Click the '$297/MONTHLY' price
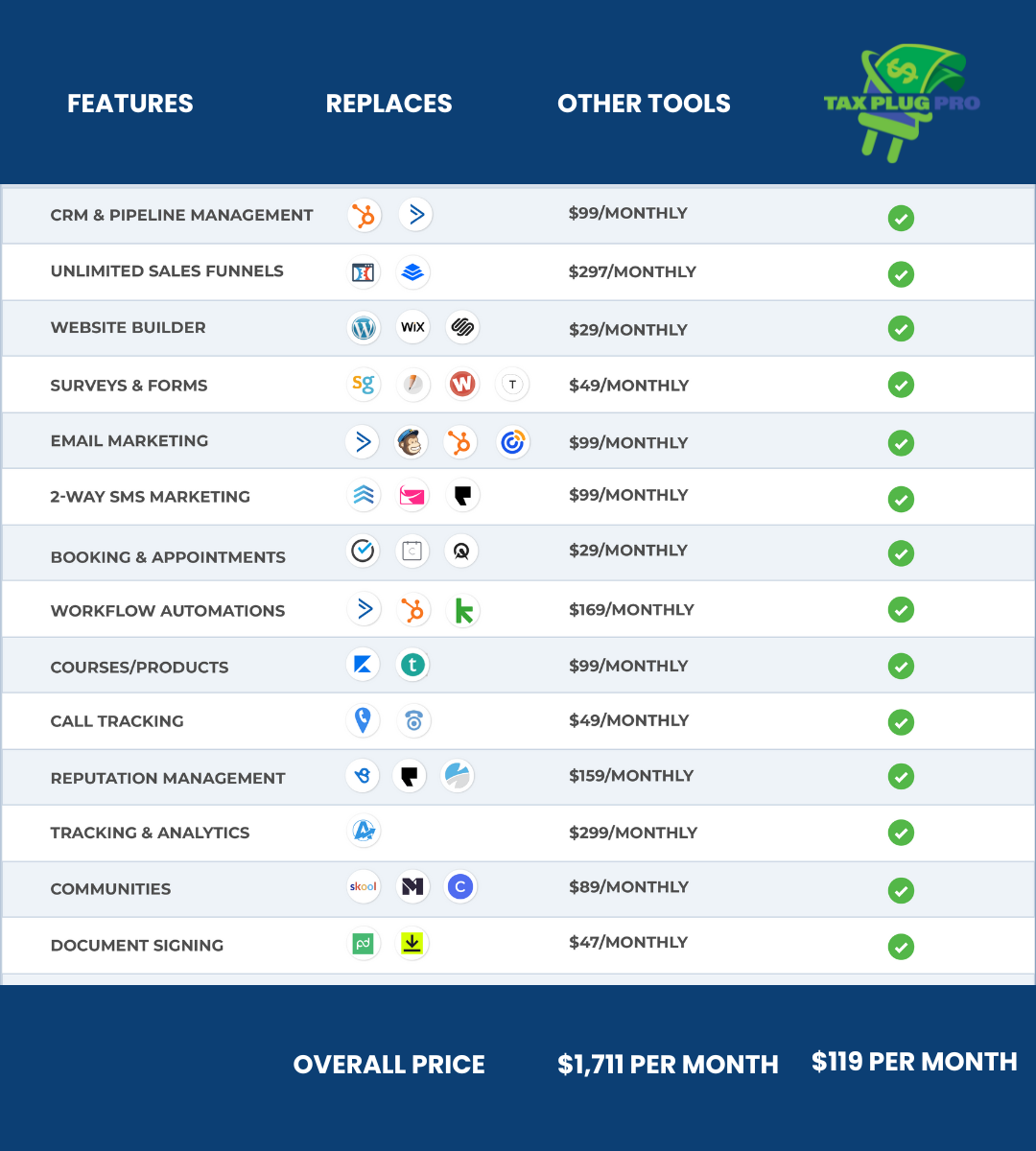 tap(632, 272)
